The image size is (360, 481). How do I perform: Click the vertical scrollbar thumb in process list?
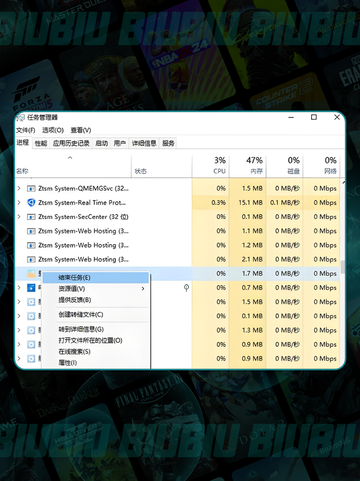pos(342,267)
